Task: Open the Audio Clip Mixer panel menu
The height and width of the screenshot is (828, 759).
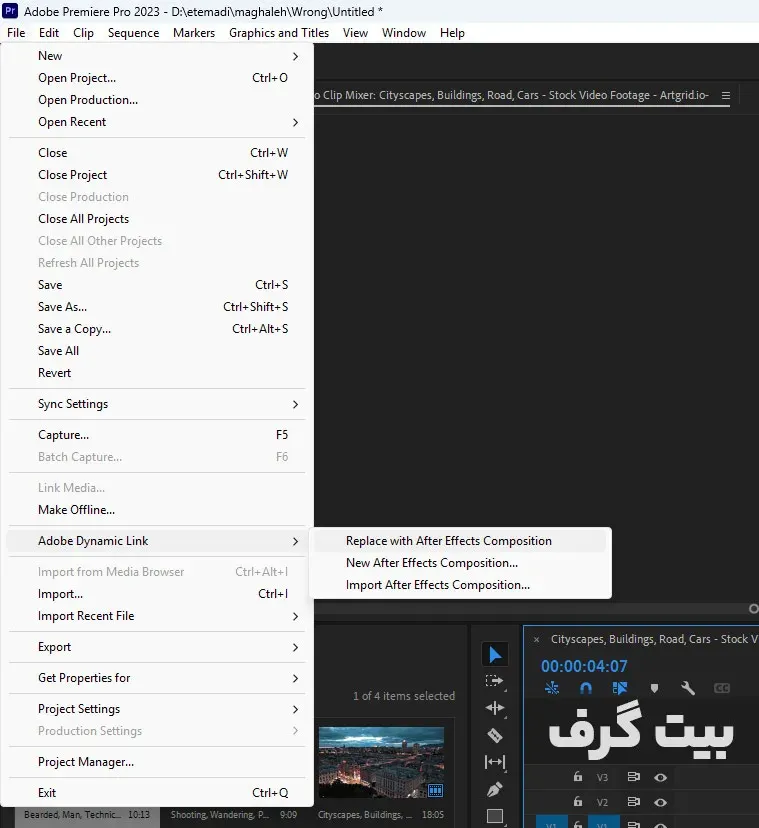Action: click(726, 96)
